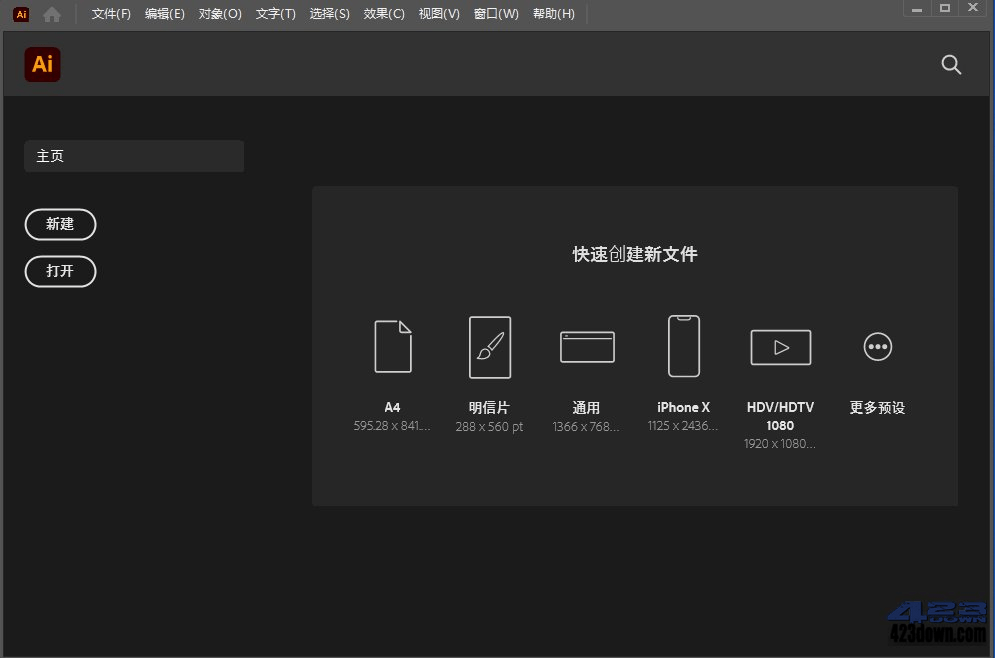Open the 对象 menu
Screen dimensions: 995x658
pos(219,14)
